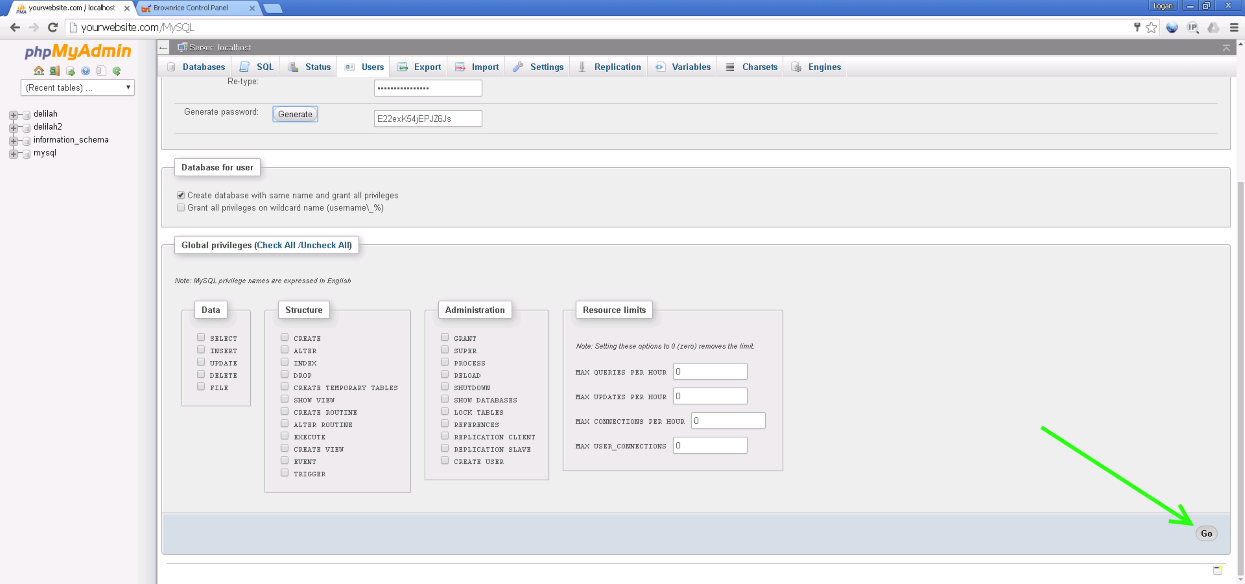This screenshot has width=1245, height=584.
Task: Open the Import tab
Action: [476, 67]
